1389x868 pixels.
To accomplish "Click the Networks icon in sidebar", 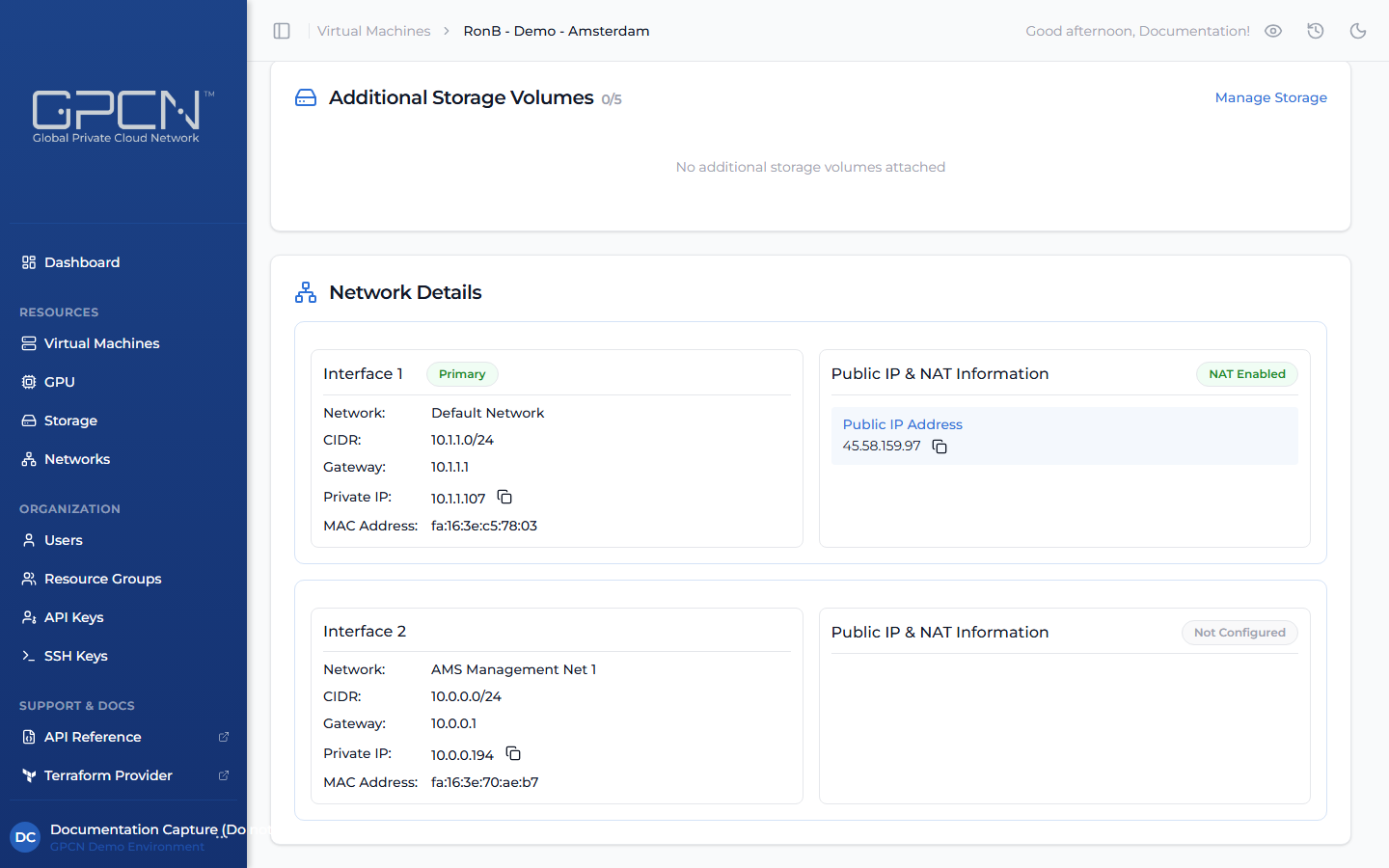I will coord(29,459).
